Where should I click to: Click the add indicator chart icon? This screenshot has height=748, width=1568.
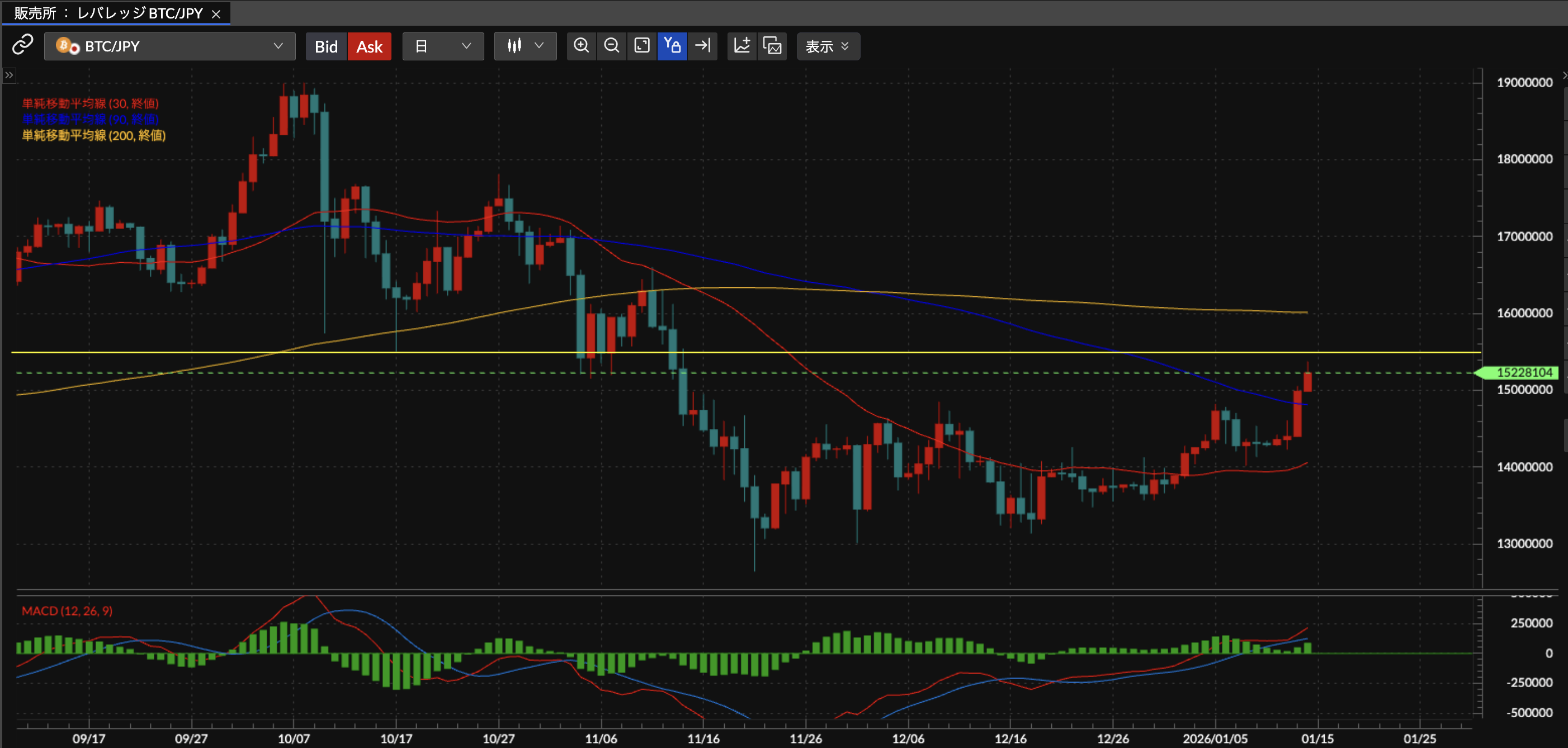[x=742, y=46]
